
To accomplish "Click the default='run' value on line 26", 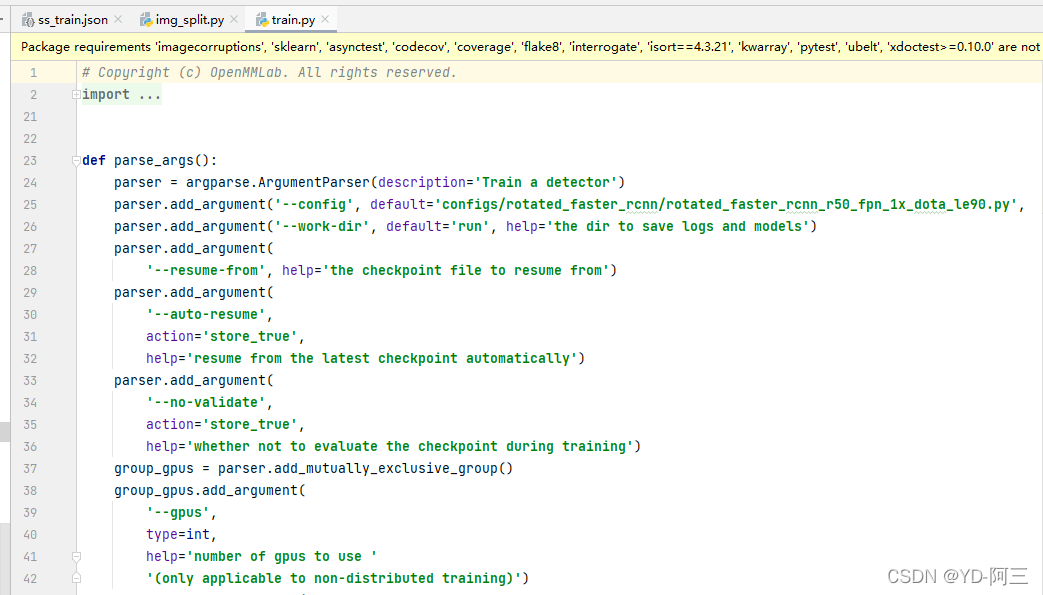I will pos(438,226).
